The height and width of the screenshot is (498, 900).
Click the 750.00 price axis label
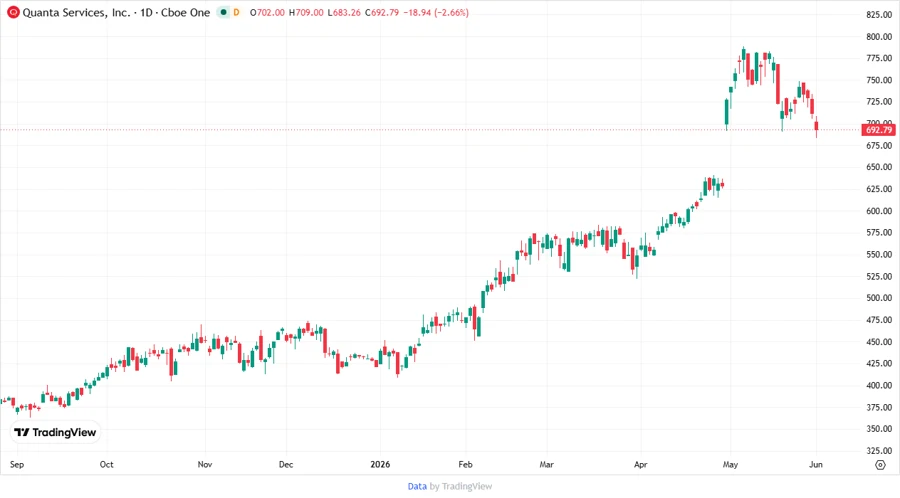tap(879, 80)
